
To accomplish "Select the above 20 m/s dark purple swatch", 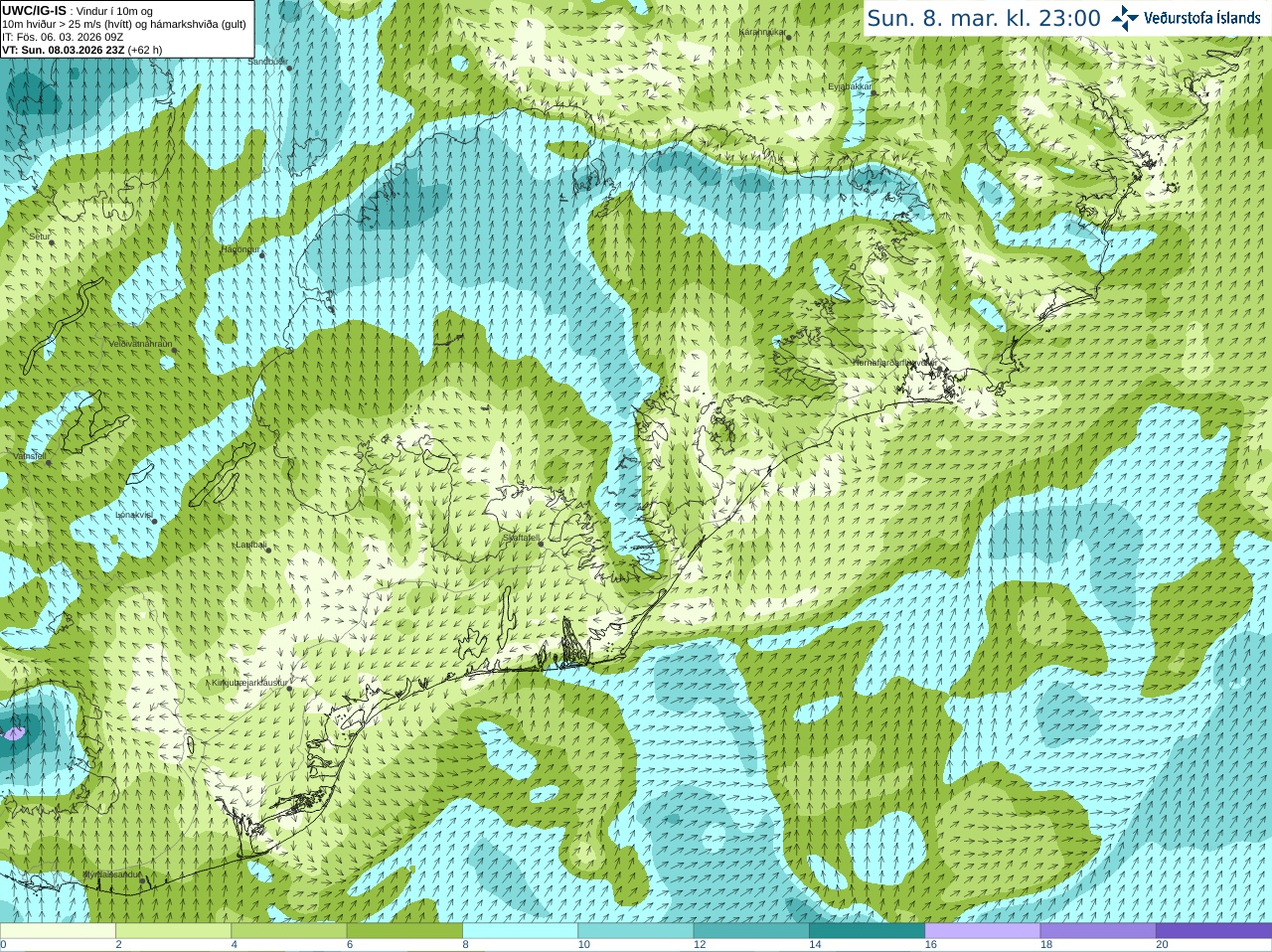I will (1213, 931).
